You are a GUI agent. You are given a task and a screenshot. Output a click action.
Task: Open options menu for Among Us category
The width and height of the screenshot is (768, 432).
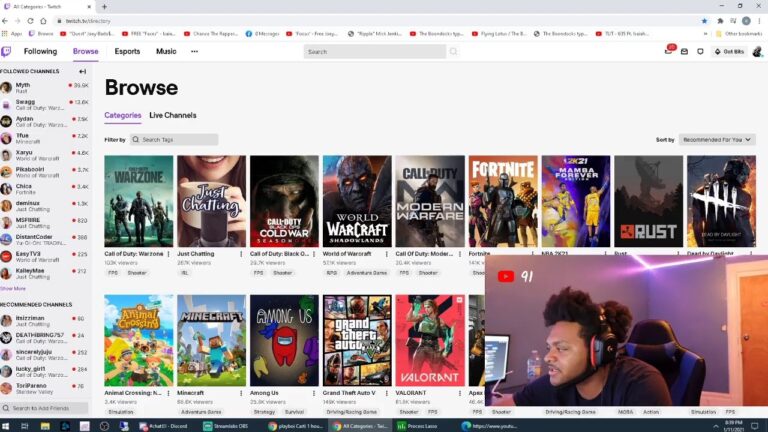pos(314,393)
